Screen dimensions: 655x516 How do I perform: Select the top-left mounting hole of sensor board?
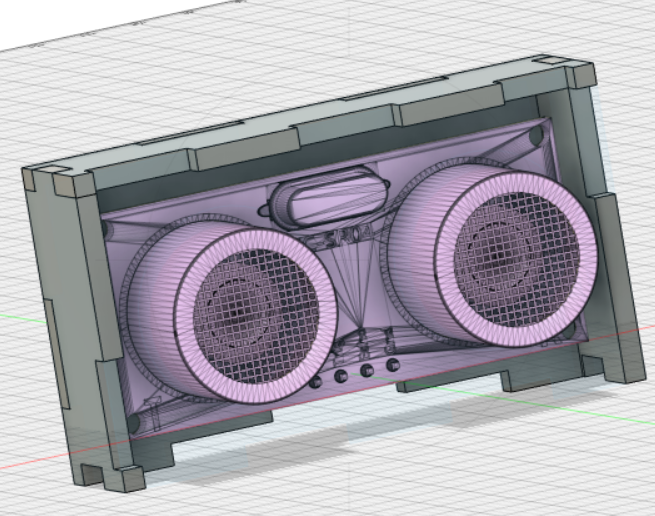tap(106, 230)
